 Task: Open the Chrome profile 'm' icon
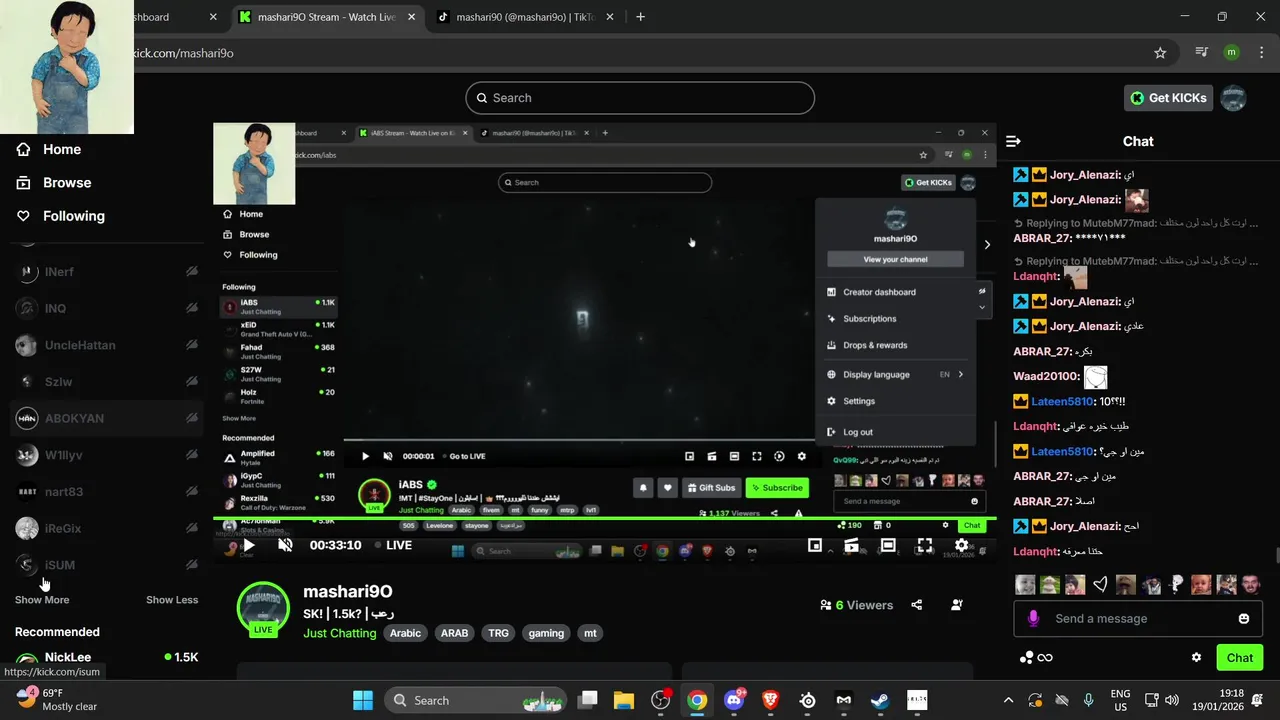click(1232, 53)
